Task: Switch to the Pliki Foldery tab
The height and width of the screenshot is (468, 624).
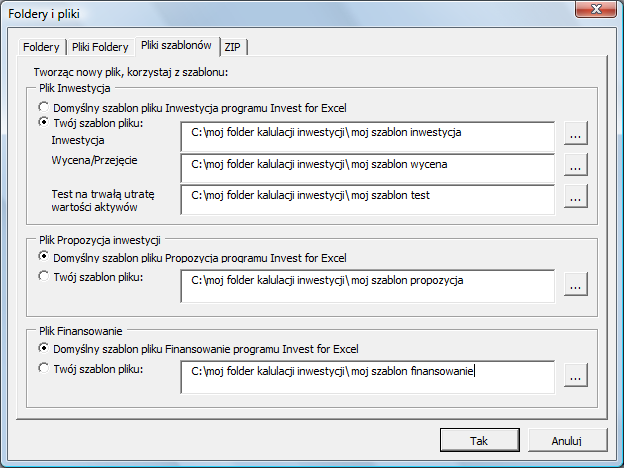Action: [x=100, y=47]
